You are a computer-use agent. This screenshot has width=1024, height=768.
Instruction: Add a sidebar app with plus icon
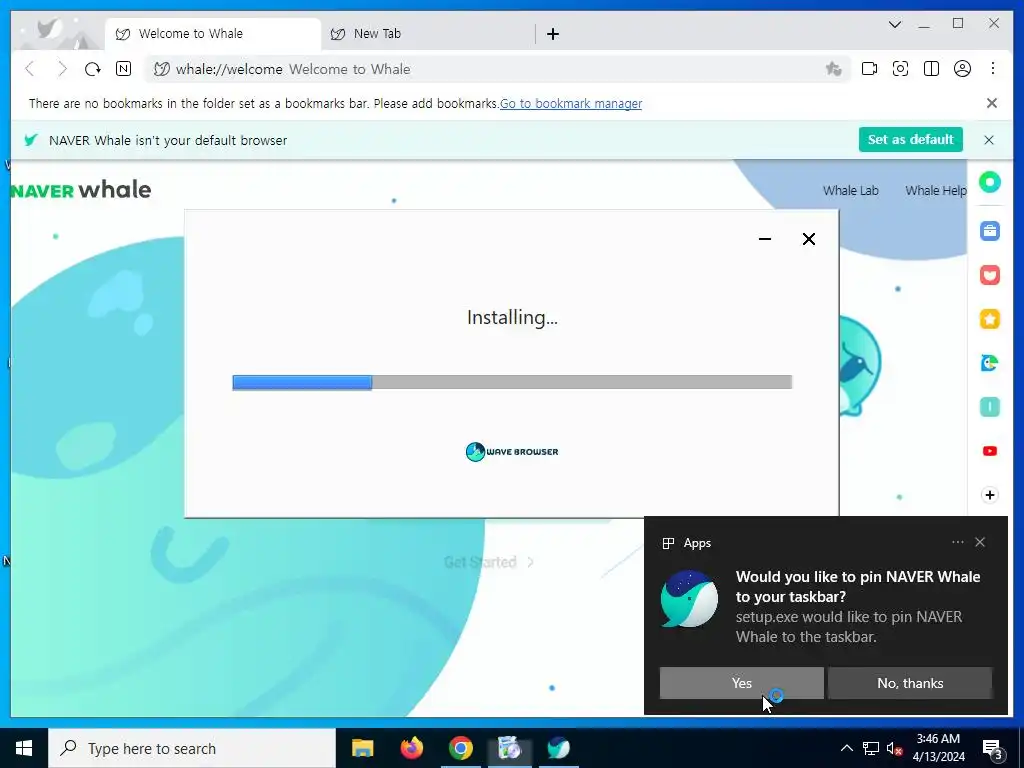coord(990,495)
